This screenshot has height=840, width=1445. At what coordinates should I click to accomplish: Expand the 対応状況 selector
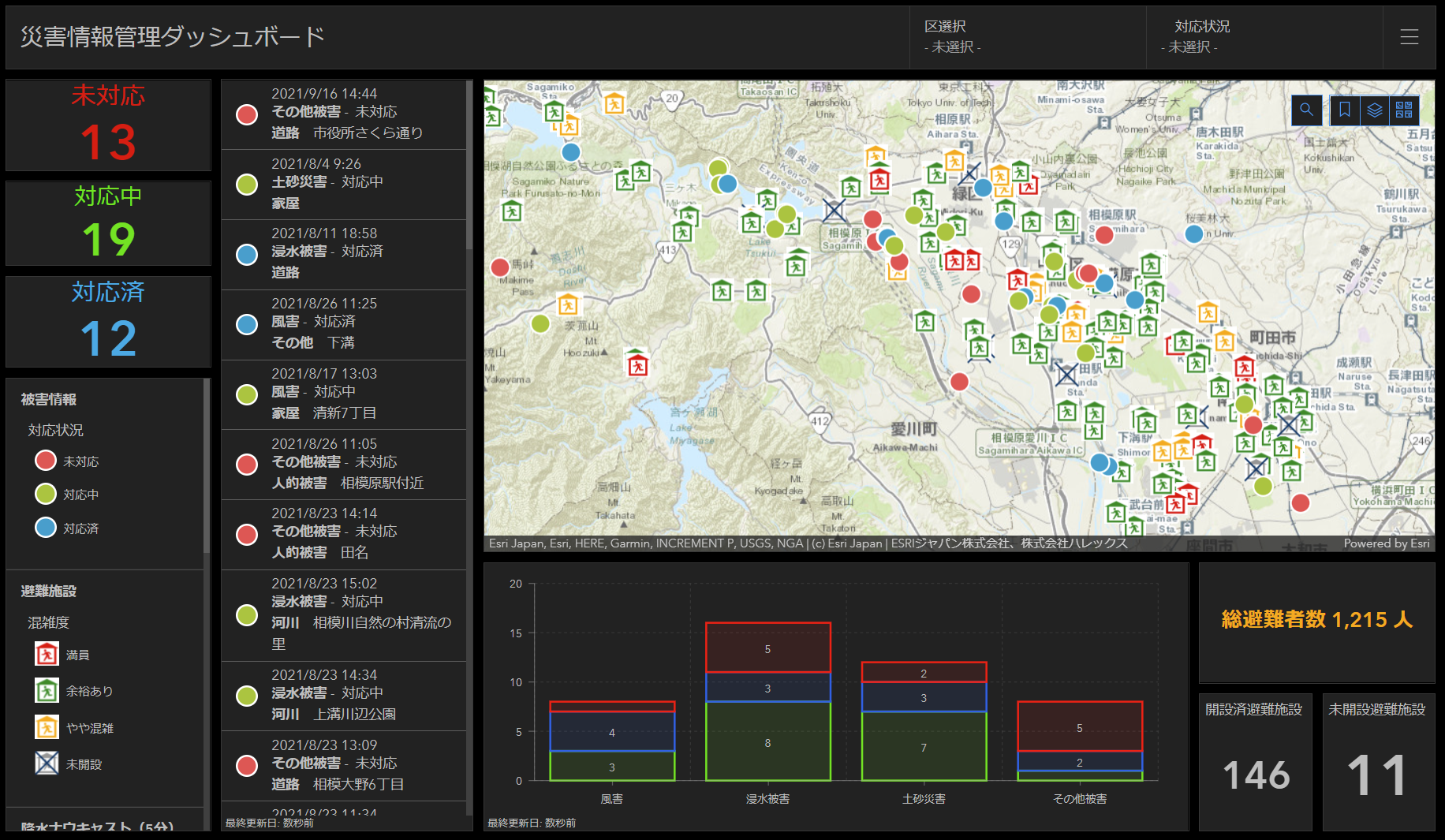(x=1264, y=37)
